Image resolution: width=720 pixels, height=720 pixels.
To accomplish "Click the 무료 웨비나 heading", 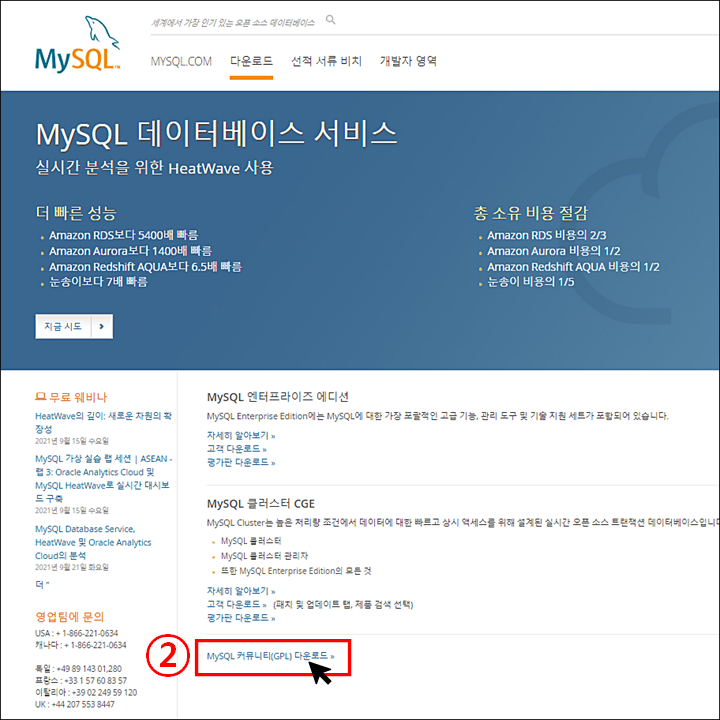I will click(x=71, y=397).
